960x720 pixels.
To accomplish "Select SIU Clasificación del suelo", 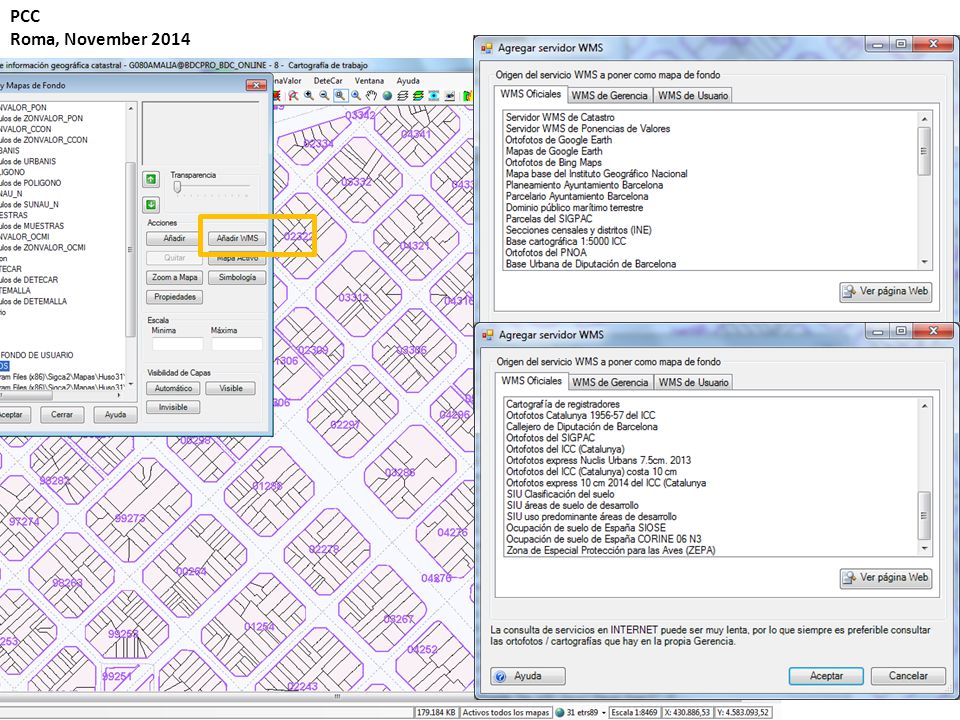I will pos(560,494).
